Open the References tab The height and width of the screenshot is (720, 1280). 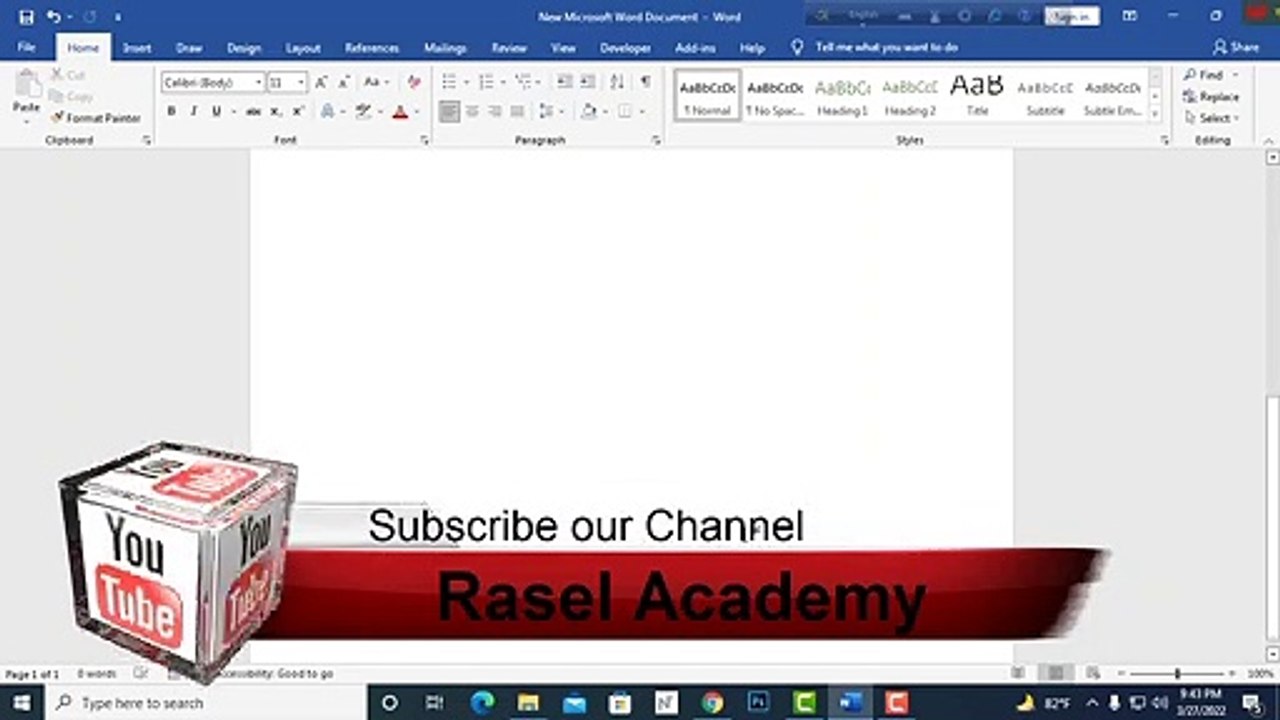(372, 47)
